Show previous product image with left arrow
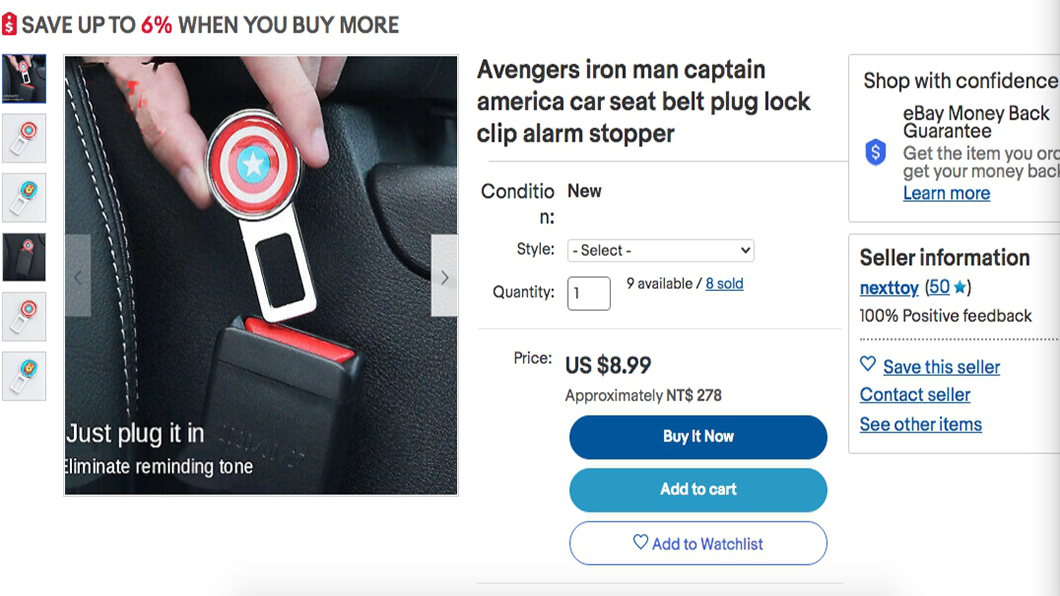The width and height of the screenshot is (1060, 596). click(x=78, y=277)
